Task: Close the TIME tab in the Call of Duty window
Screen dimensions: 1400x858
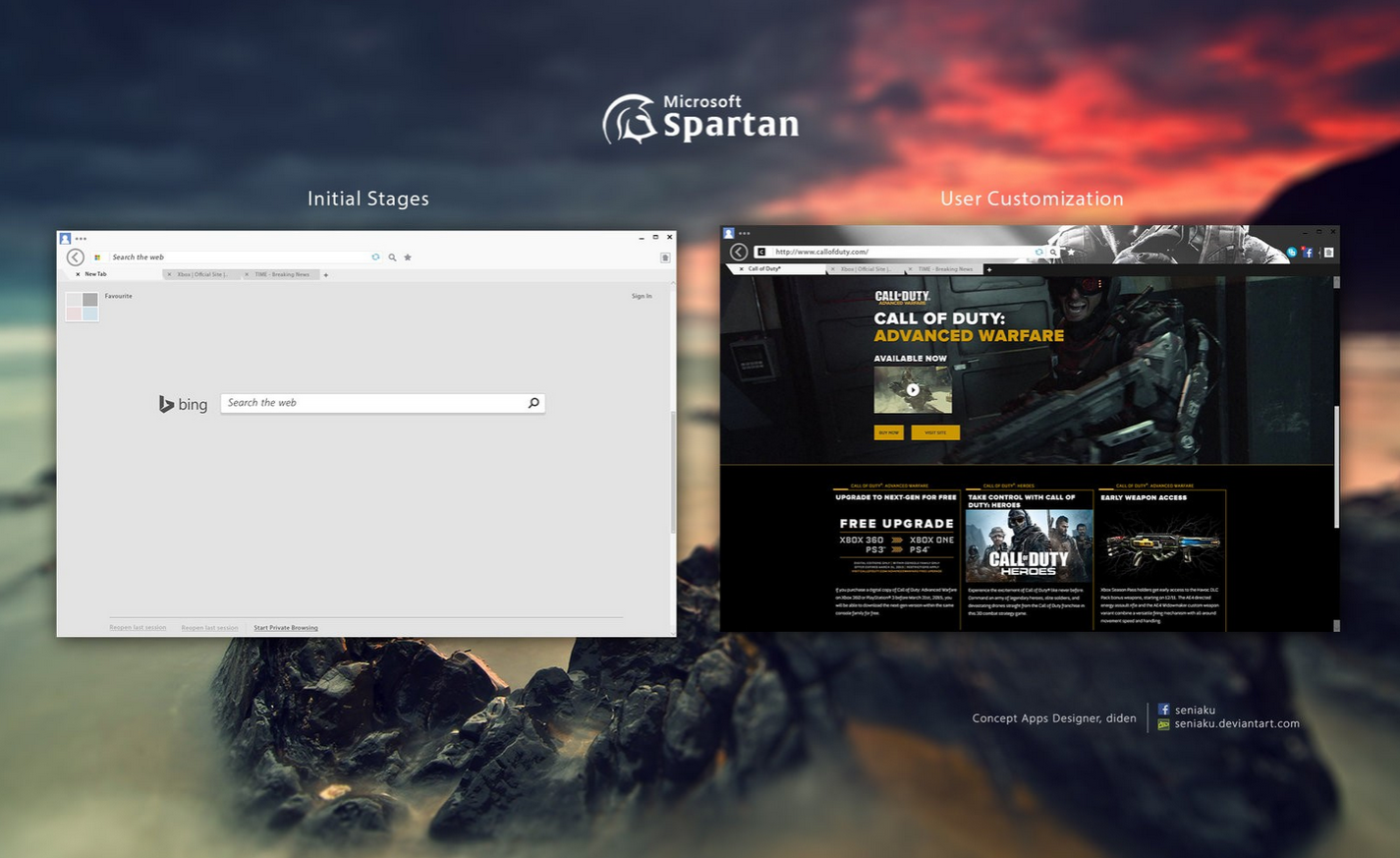Action: [x=911, y=268]
